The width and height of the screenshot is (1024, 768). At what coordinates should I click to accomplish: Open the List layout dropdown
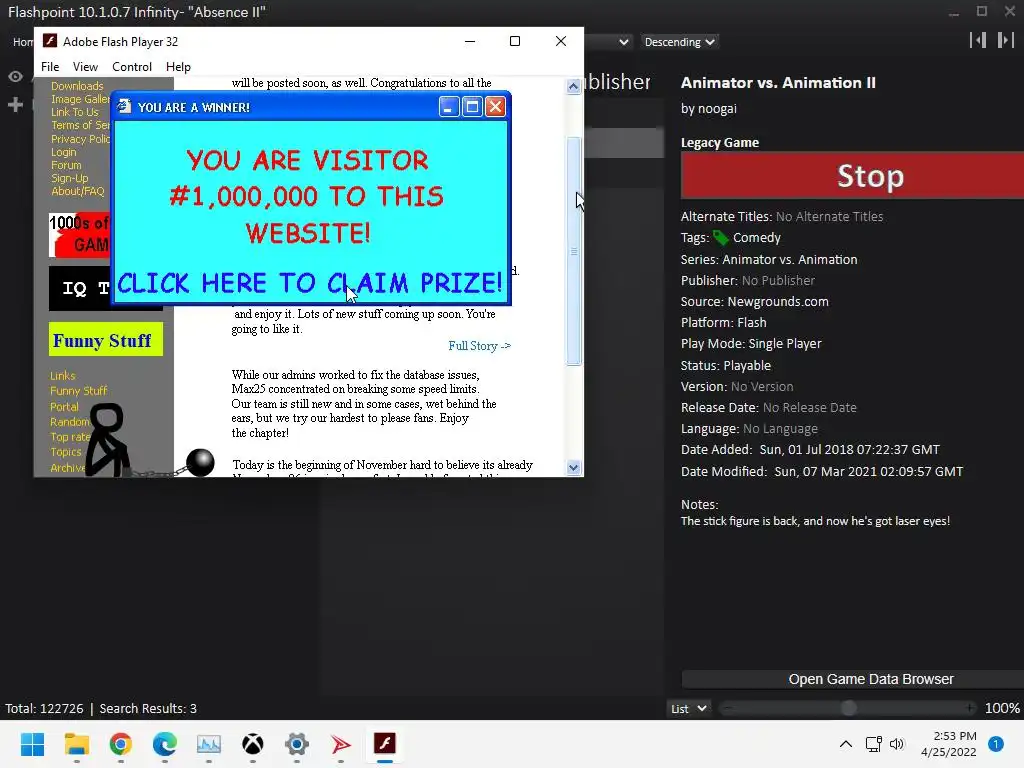[689, 709]
